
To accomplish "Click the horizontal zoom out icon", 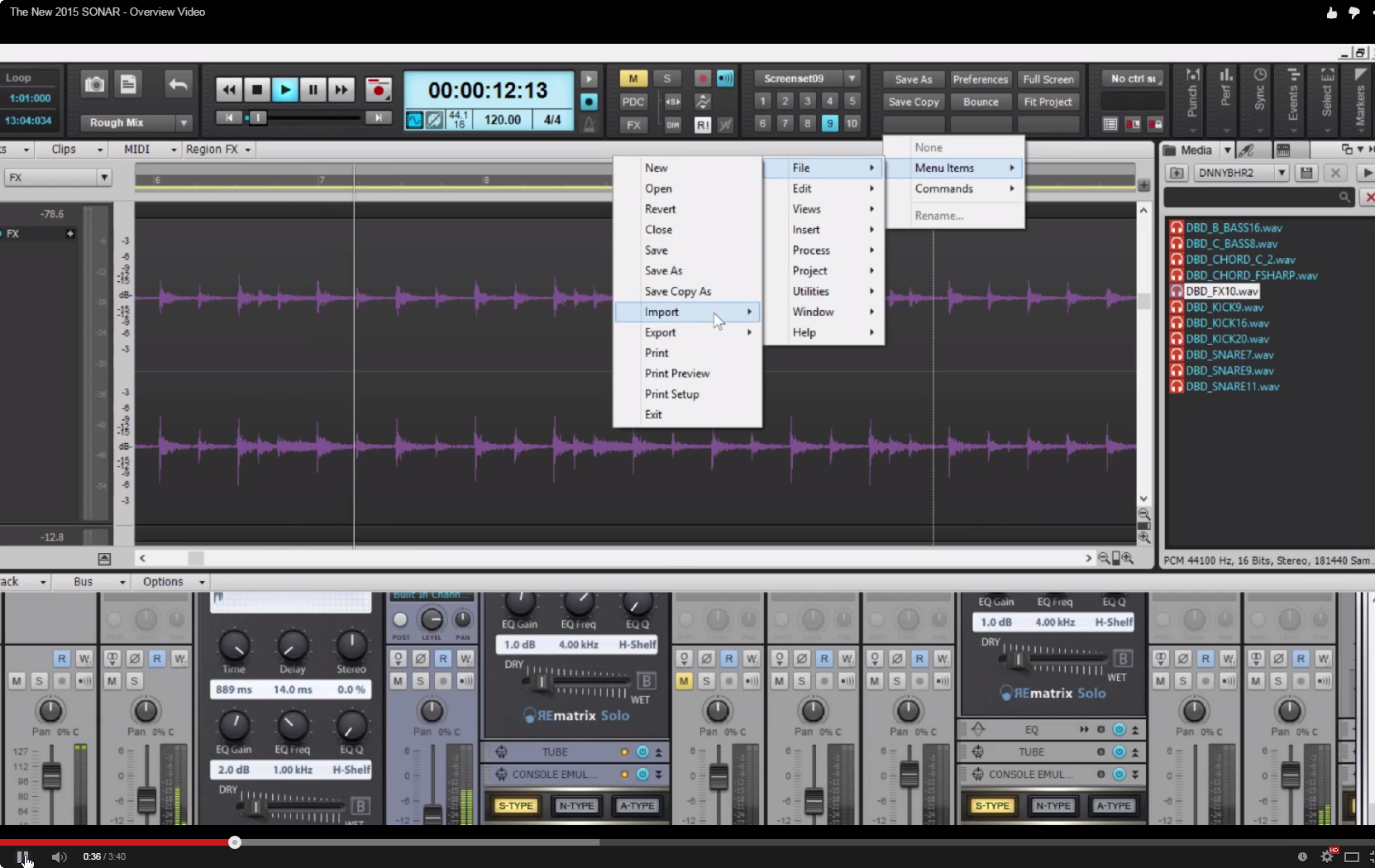I will click(1104, 559).
